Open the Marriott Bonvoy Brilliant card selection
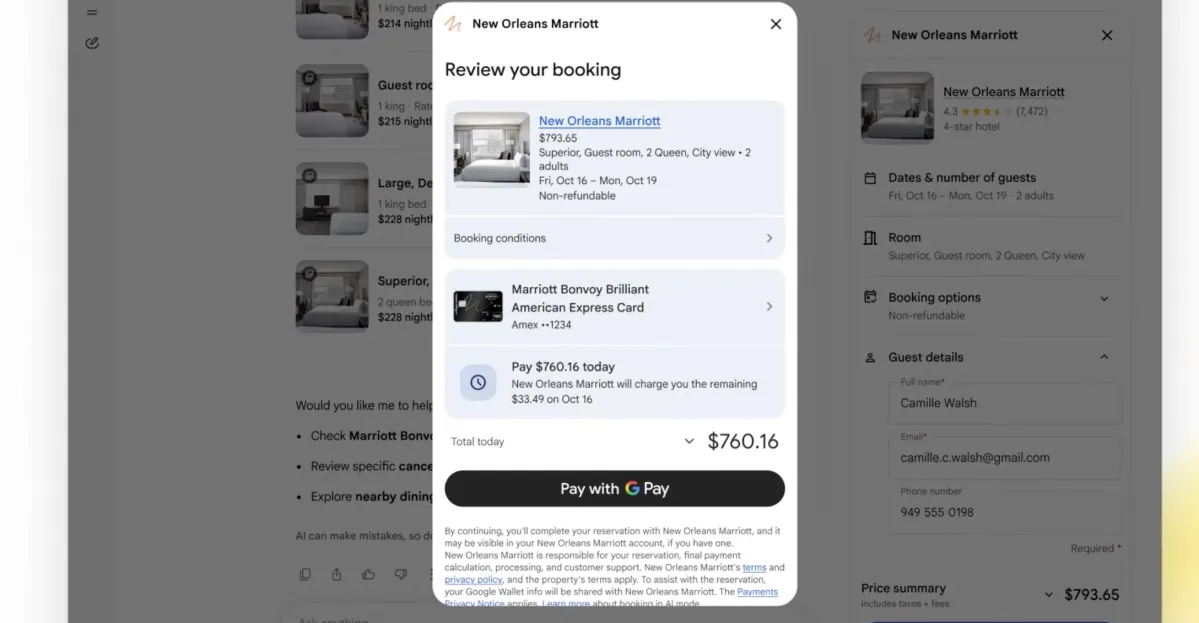The image size is (1199, 623). click(615, 307)
